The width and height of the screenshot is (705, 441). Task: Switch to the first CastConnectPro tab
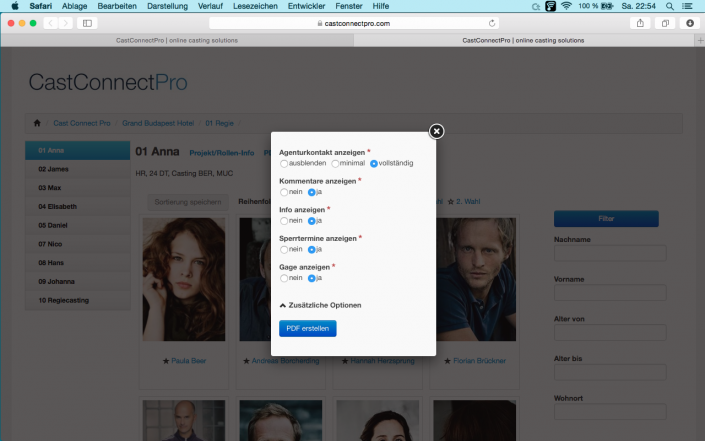pos(177,40)
